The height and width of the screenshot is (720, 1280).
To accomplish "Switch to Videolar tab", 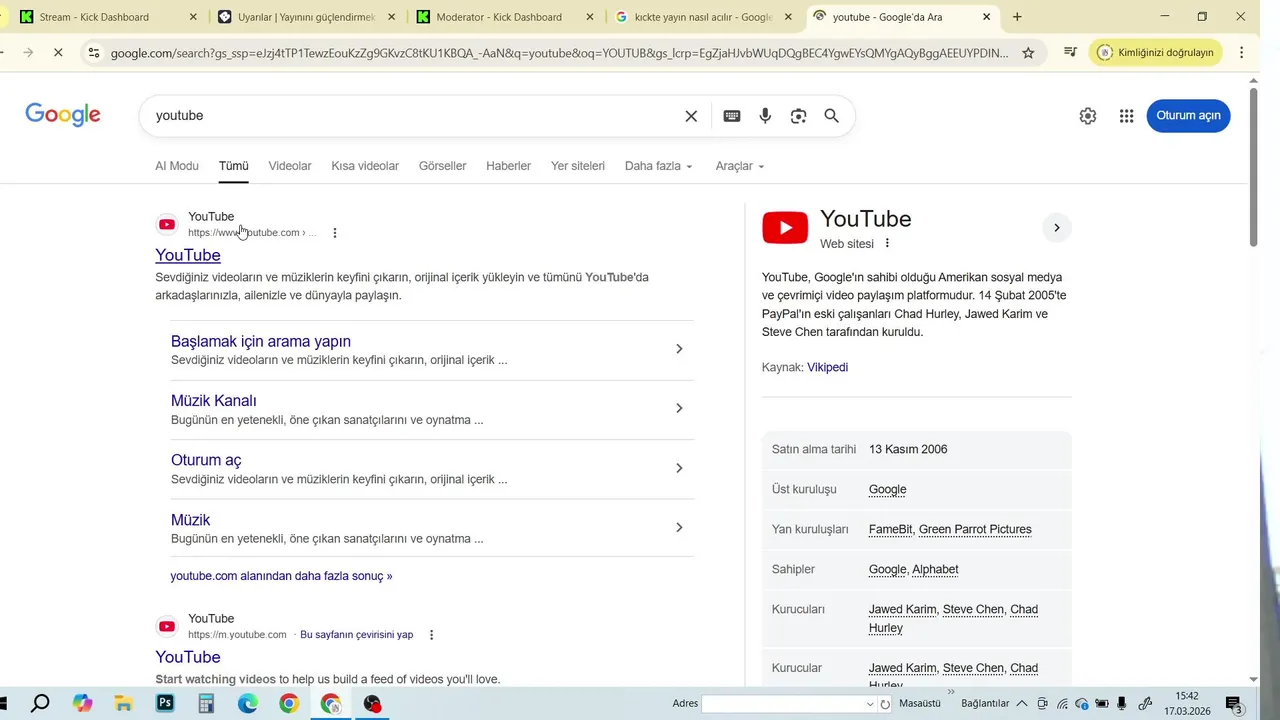I will [290, 166].
